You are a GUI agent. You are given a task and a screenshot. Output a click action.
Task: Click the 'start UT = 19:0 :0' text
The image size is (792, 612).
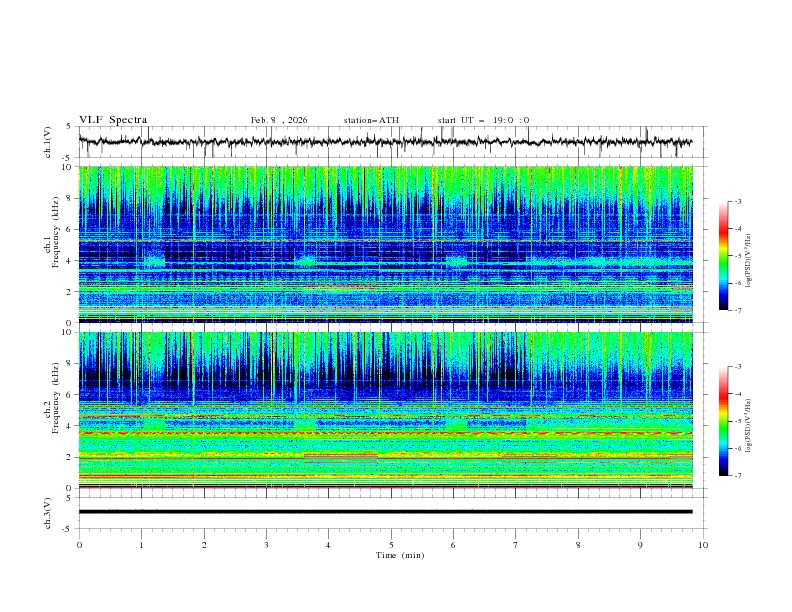coord(483,120)
